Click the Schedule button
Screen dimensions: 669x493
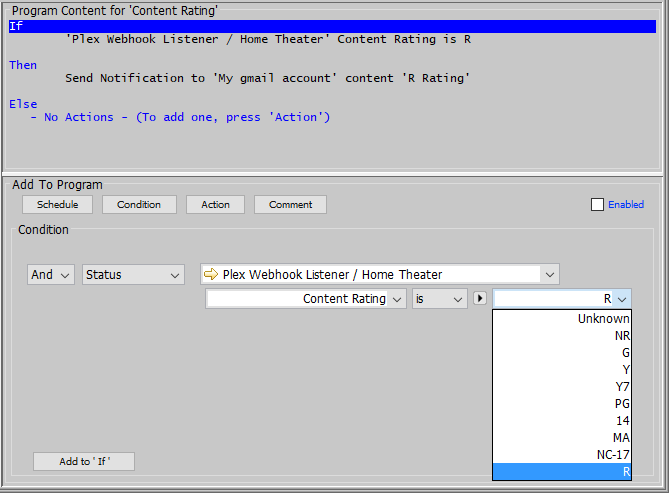58,205
